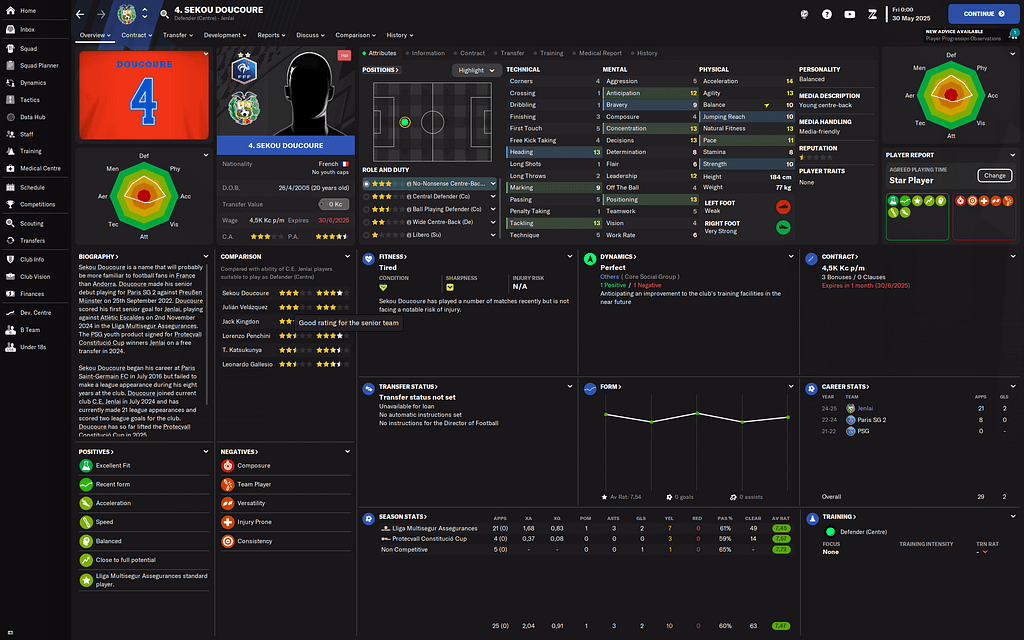
Task: Expand the Player Report panel chevron
Action: 1012,155
